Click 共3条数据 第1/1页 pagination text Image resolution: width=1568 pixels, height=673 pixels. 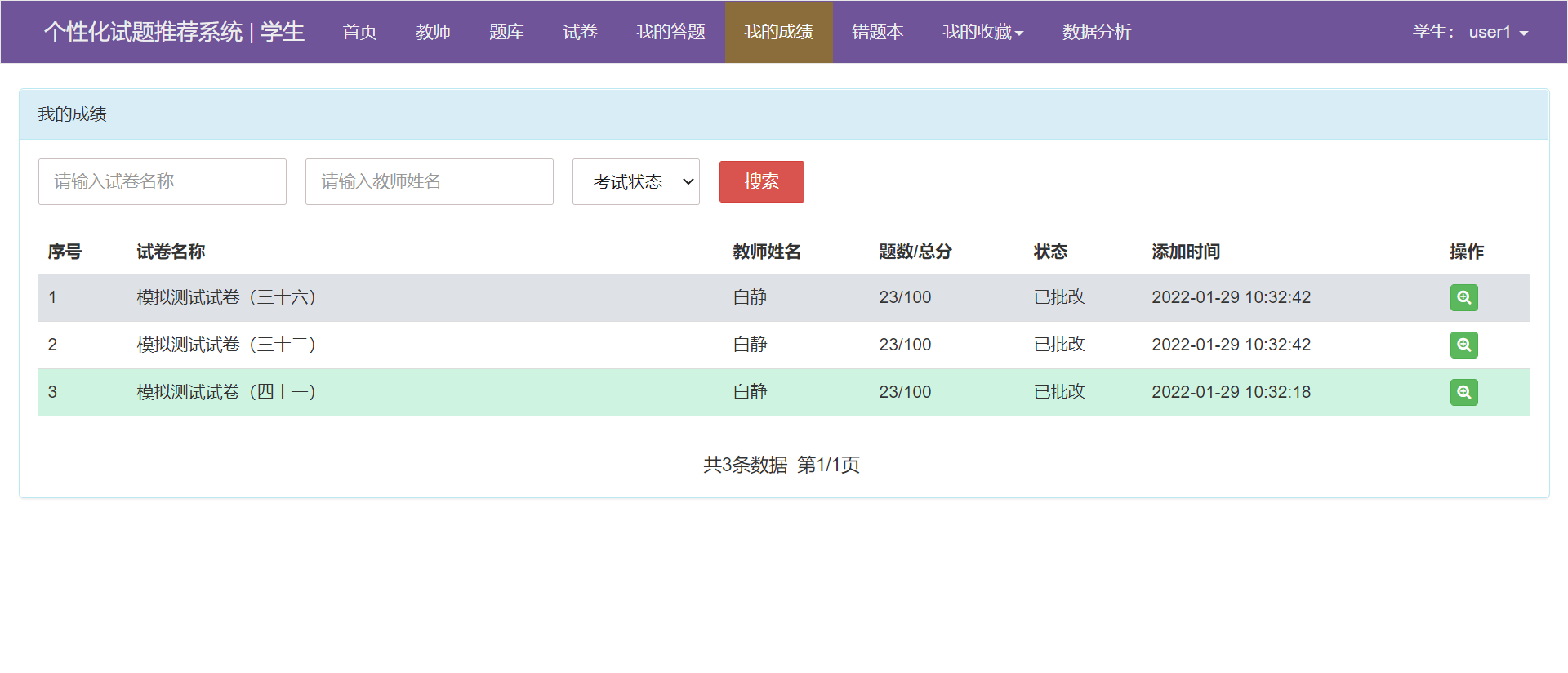click(x=782, y=465)
